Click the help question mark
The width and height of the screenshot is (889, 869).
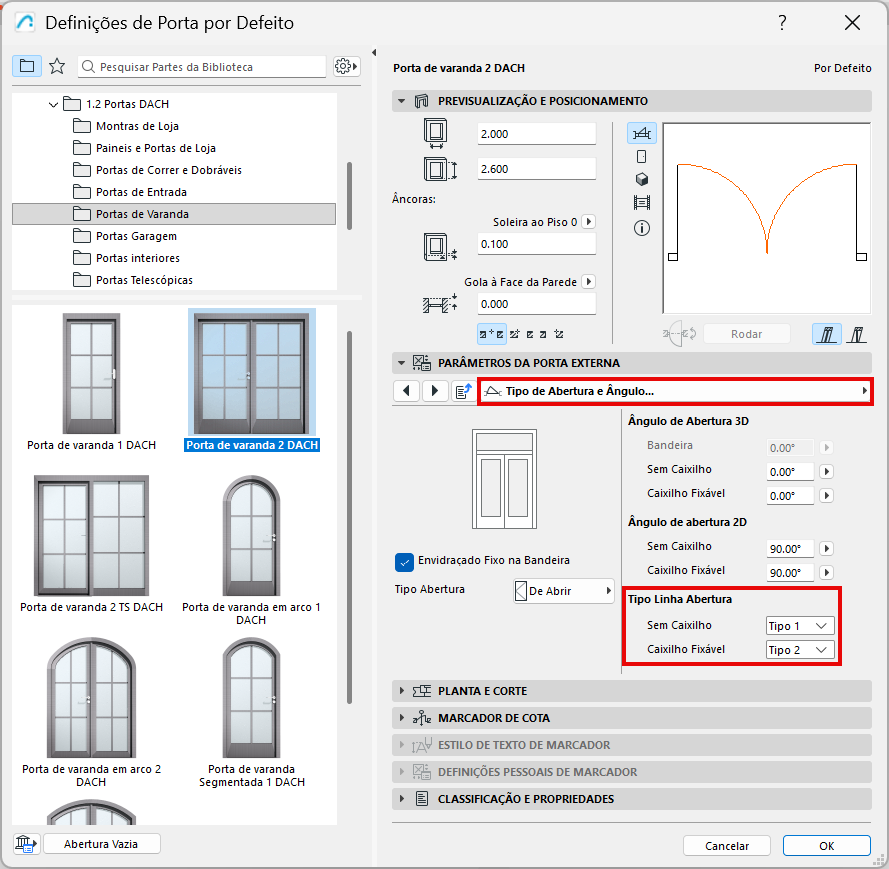pyautogui.click(x=782, y=23)
